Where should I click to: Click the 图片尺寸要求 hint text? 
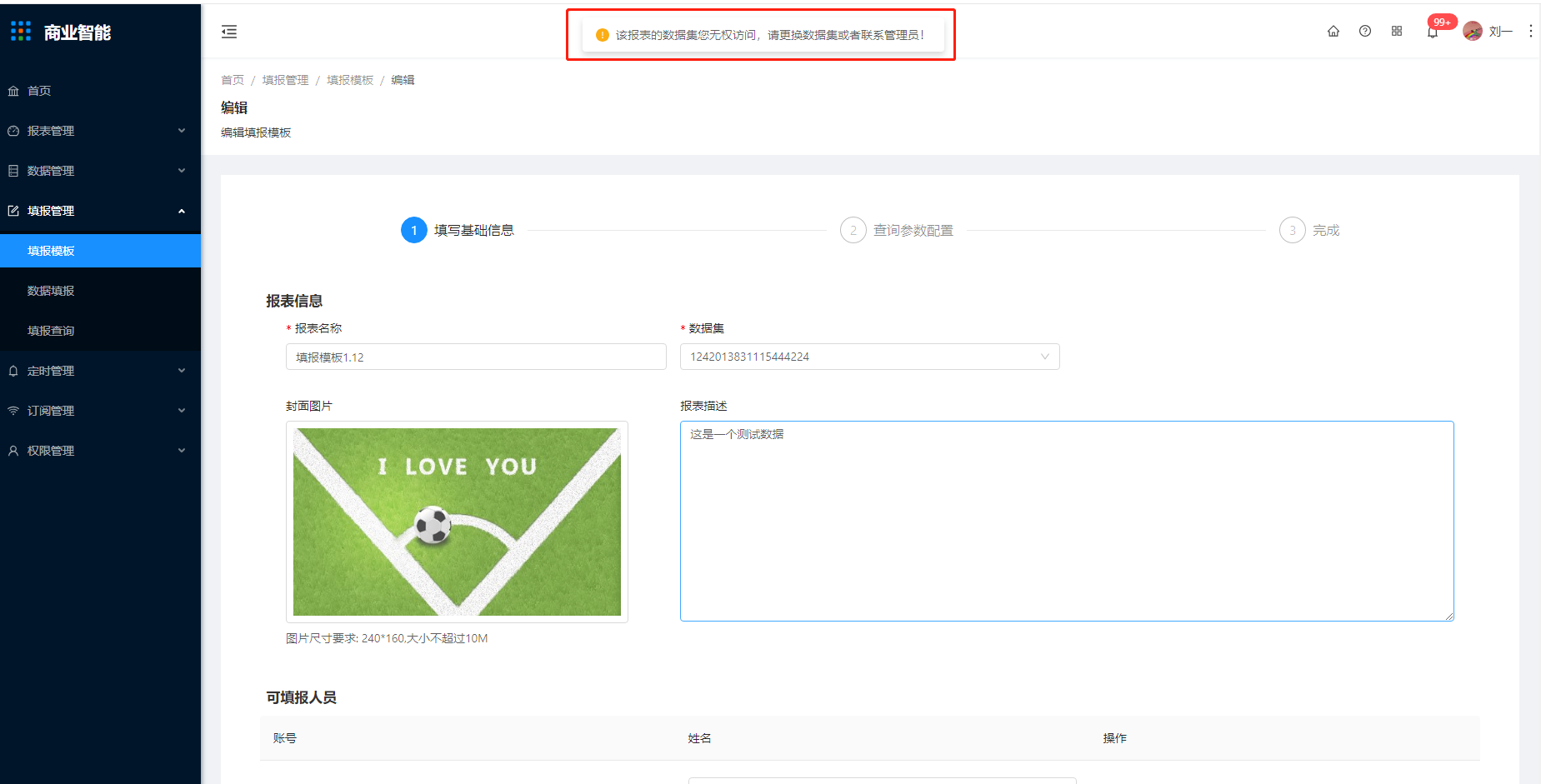[x=387, y=638]
